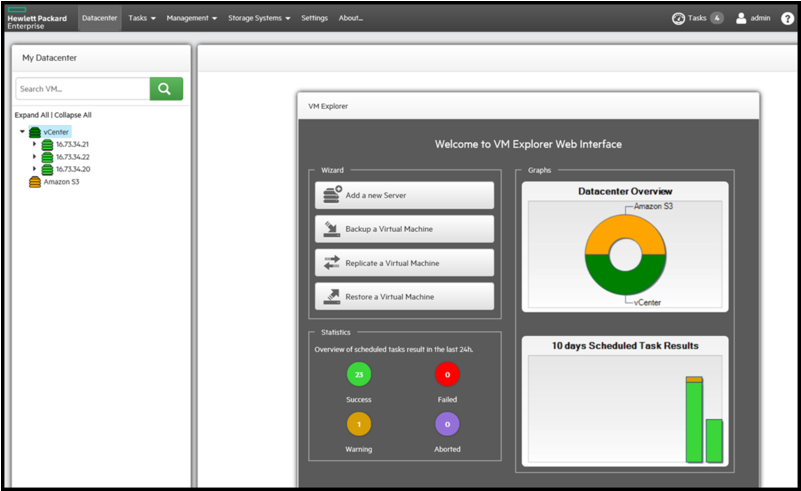
Task: Click the server icon beside 16.73.34.21
Action: (x=47, y=145)
